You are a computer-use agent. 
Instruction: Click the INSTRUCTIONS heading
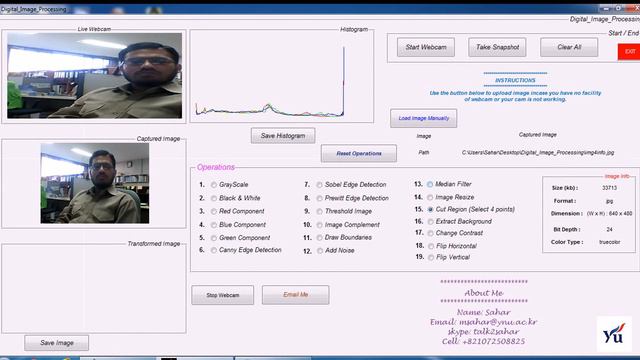(515, 80)
